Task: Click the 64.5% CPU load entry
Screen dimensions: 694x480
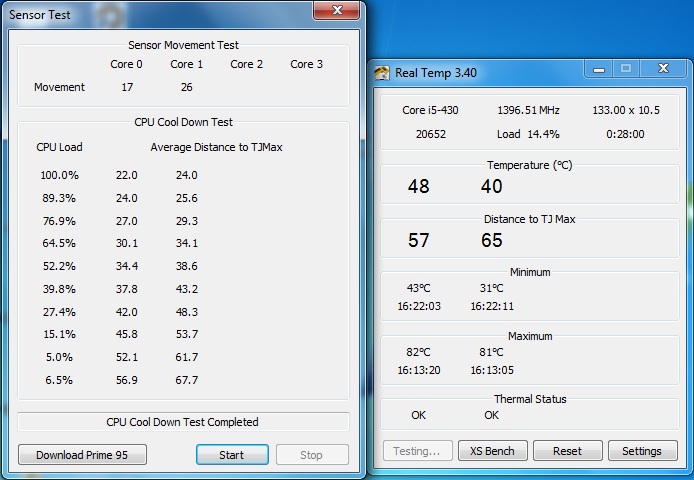Action: point(59,243)
